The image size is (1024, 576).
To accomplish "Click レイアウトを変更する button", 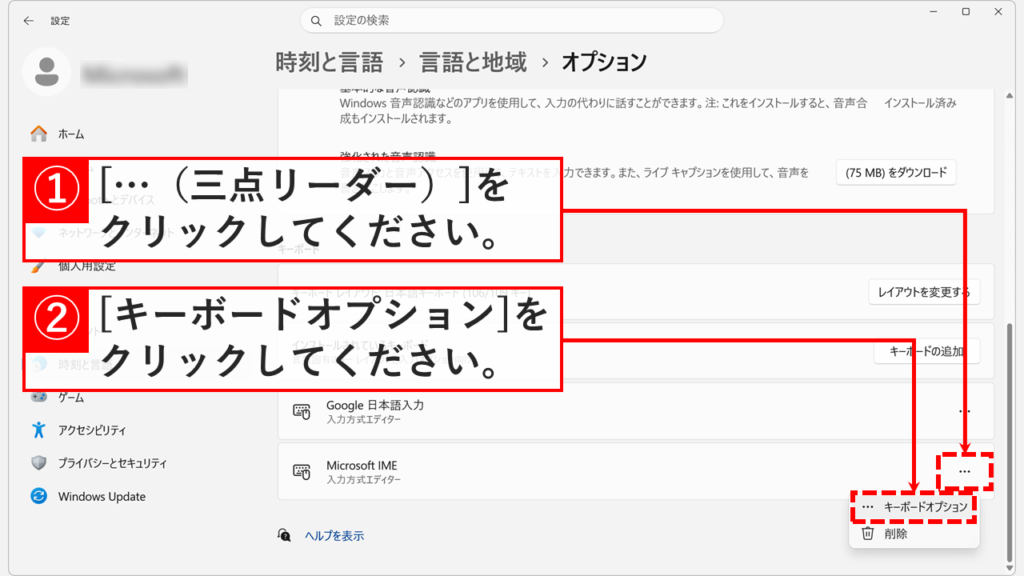I will tap(924, 292).
